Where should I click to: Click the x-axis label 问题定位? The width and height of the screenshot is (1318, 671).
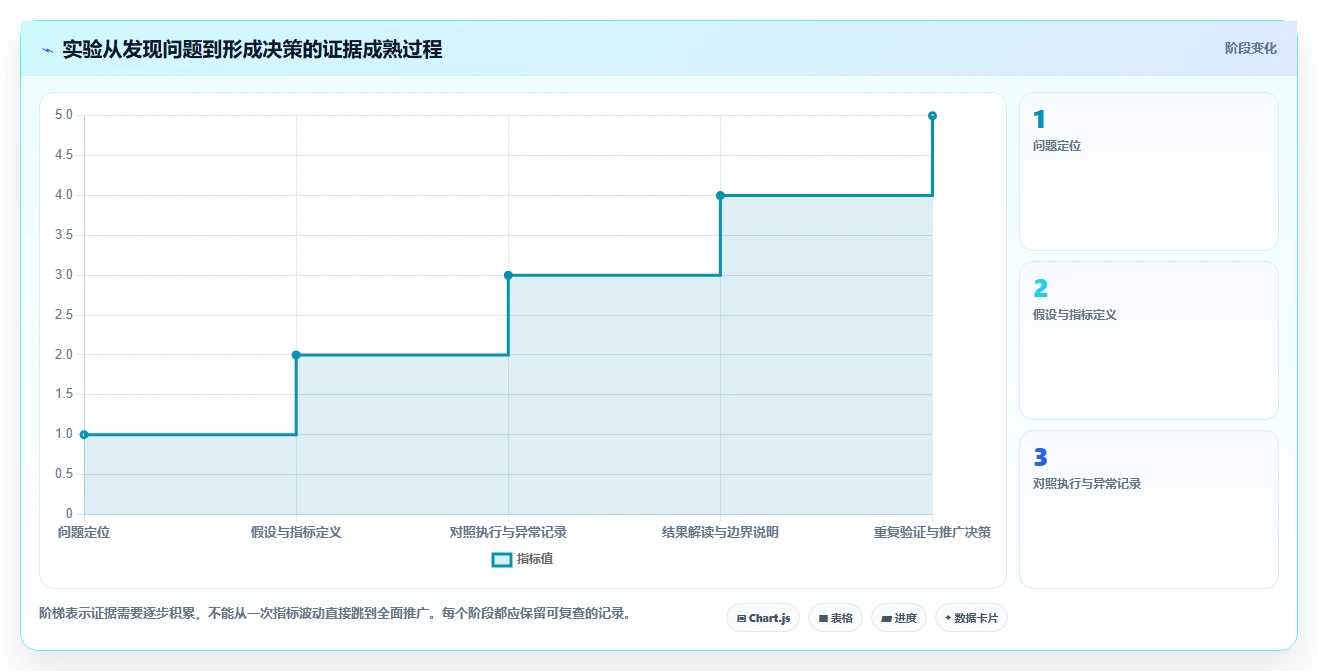tap(84, 532)
